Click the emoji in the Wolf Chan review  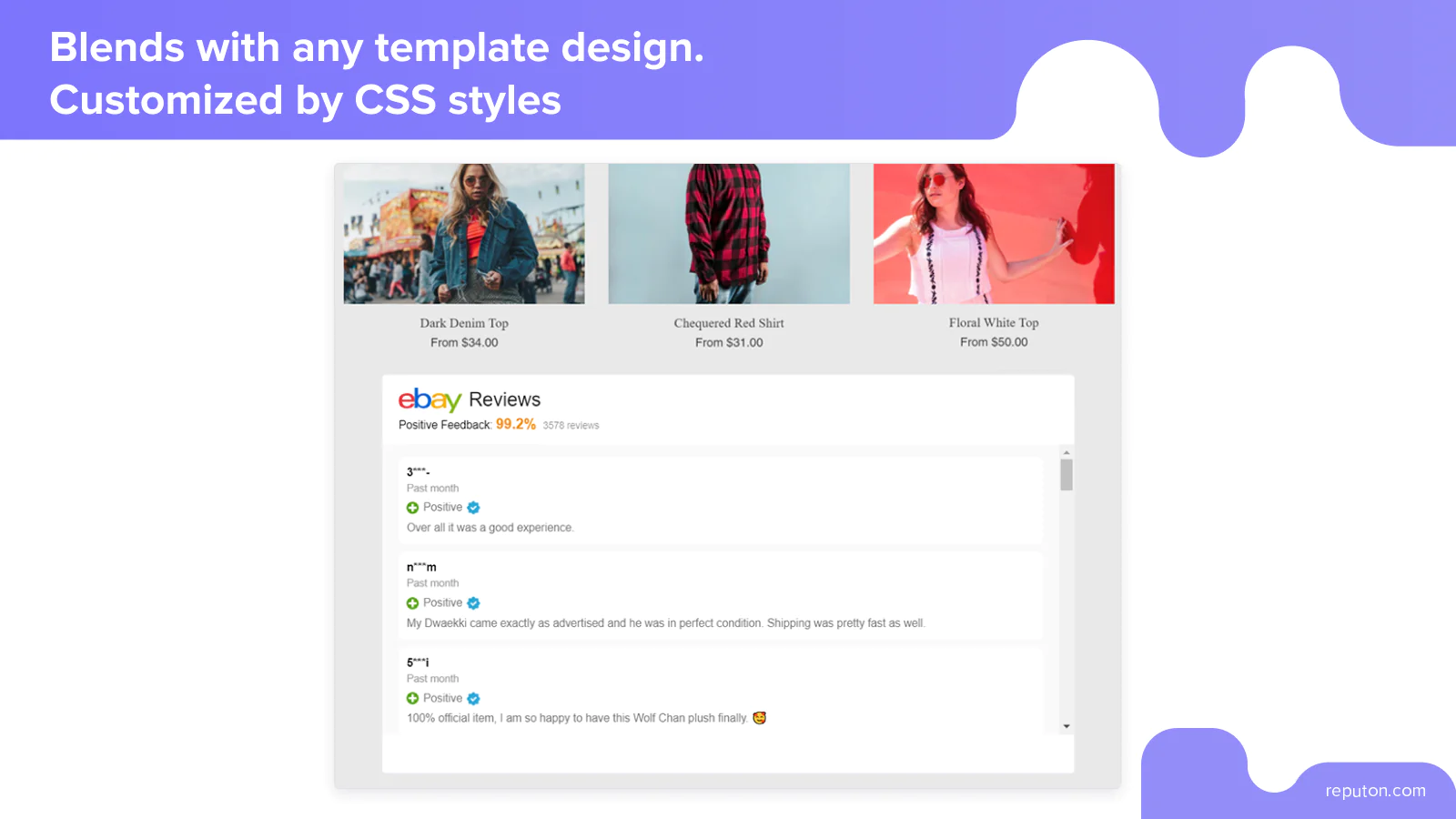click(x=759, y=718)
